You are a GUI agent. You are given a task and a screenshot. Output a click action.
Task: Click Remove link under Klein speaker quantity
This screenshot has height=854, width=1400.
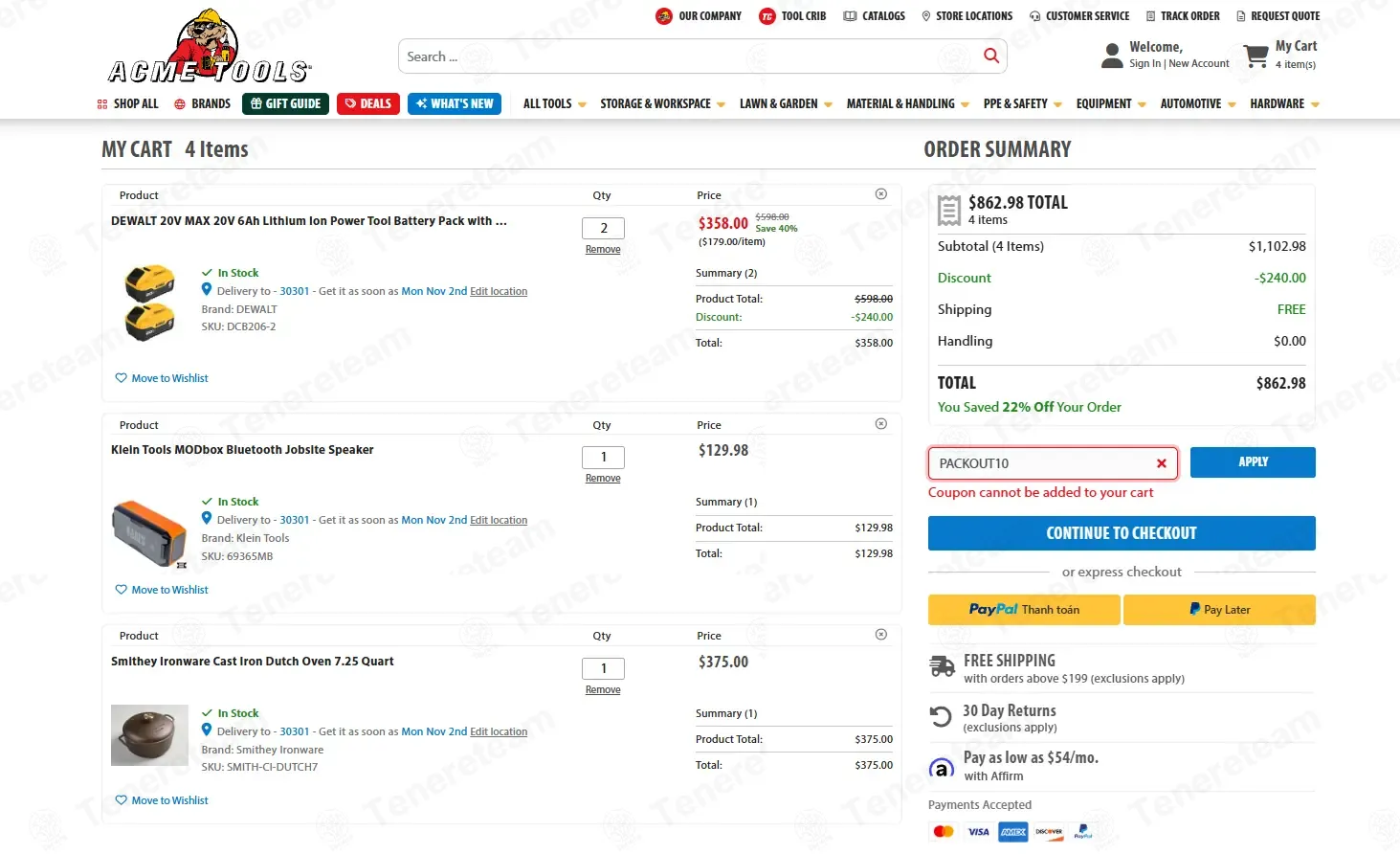[603, 479]
